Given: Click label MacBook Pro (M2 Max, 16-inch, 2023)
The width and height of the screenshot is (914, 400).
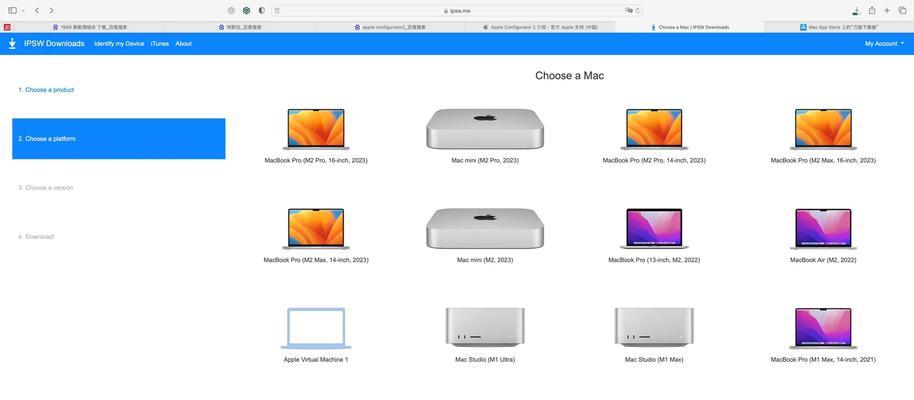Looking at the screenshot, I should [x=823, y=160].
